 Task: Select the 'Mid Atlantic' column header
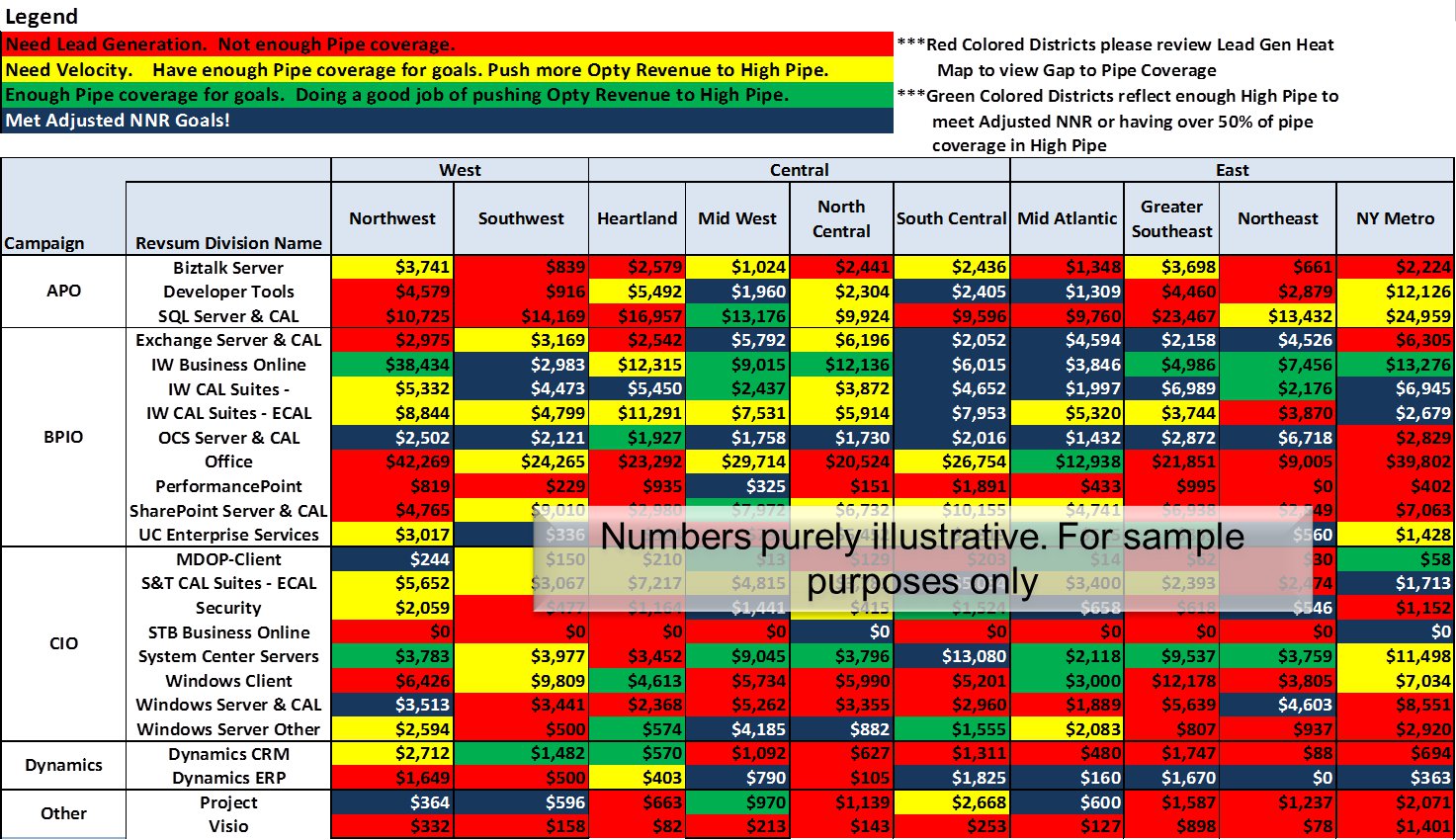pos(1068,218)
